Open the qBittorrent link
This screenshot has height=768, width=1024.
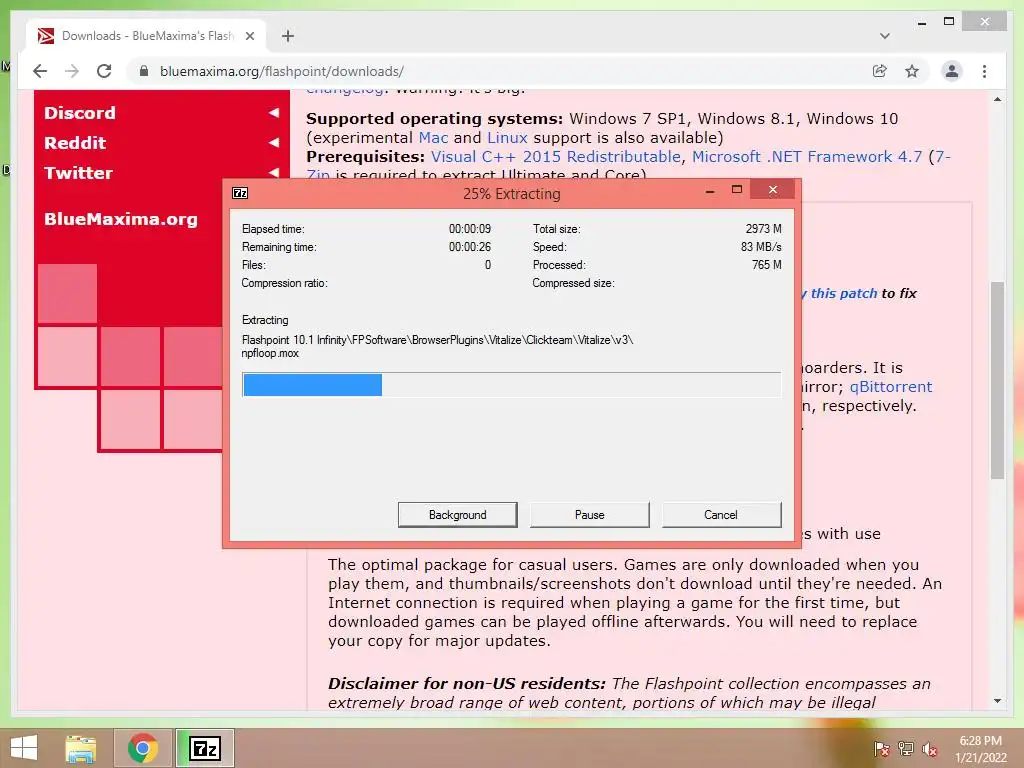(x=891, y=387)
